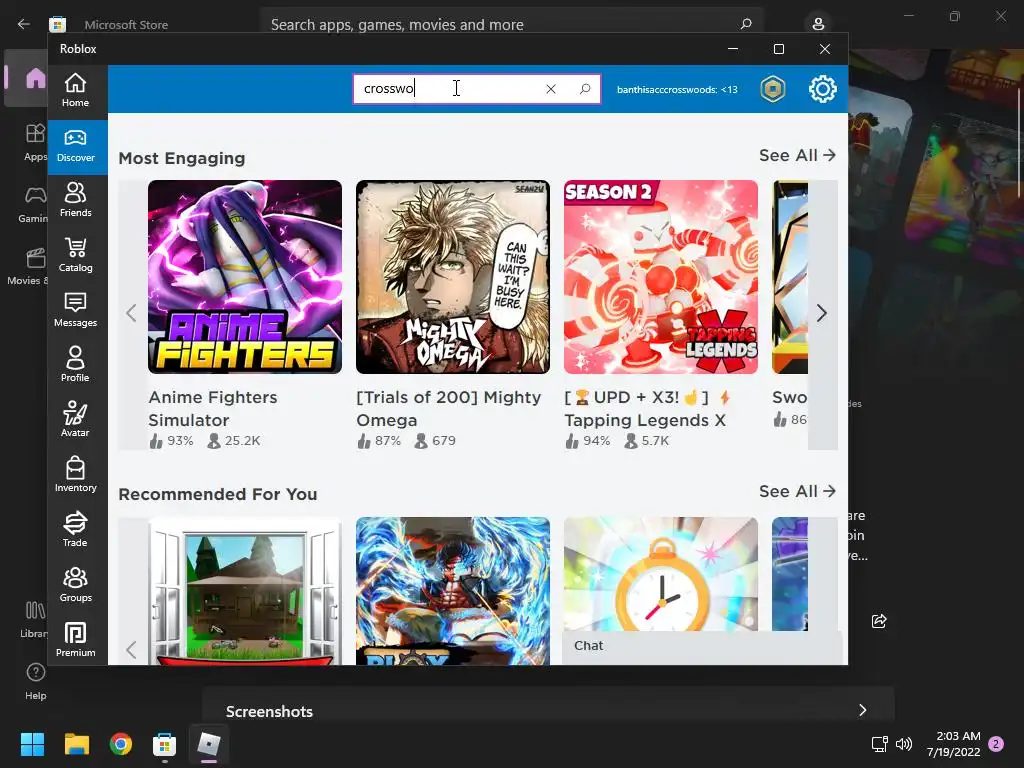
Task: Open the Blox Fruits recommended thumbnail
Action: pos(453,591)
